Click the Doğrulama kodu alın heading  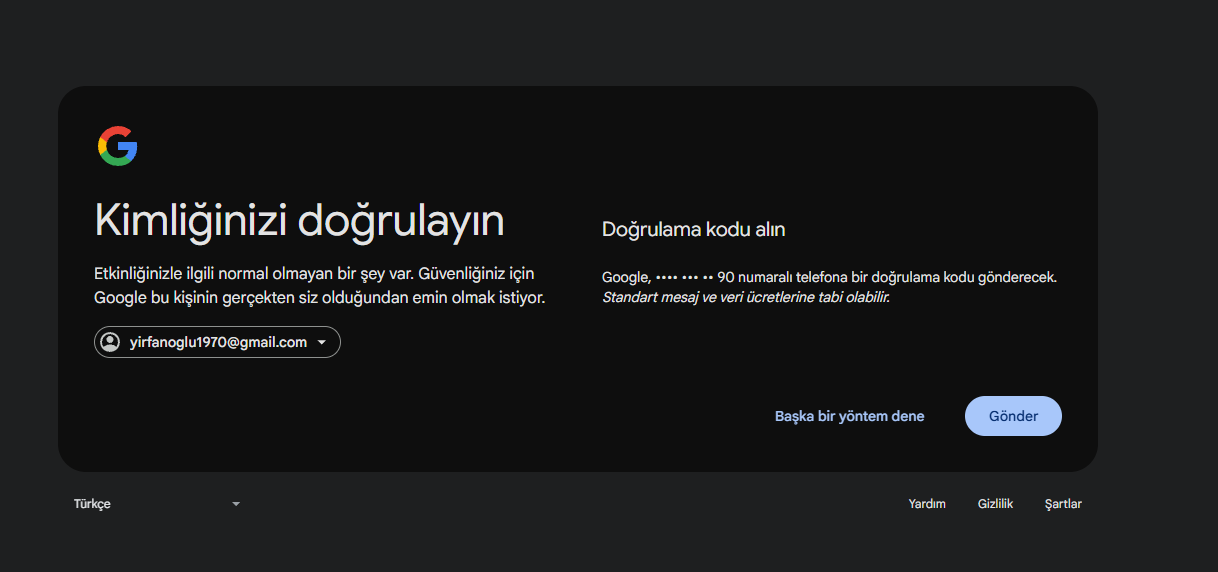693,229
